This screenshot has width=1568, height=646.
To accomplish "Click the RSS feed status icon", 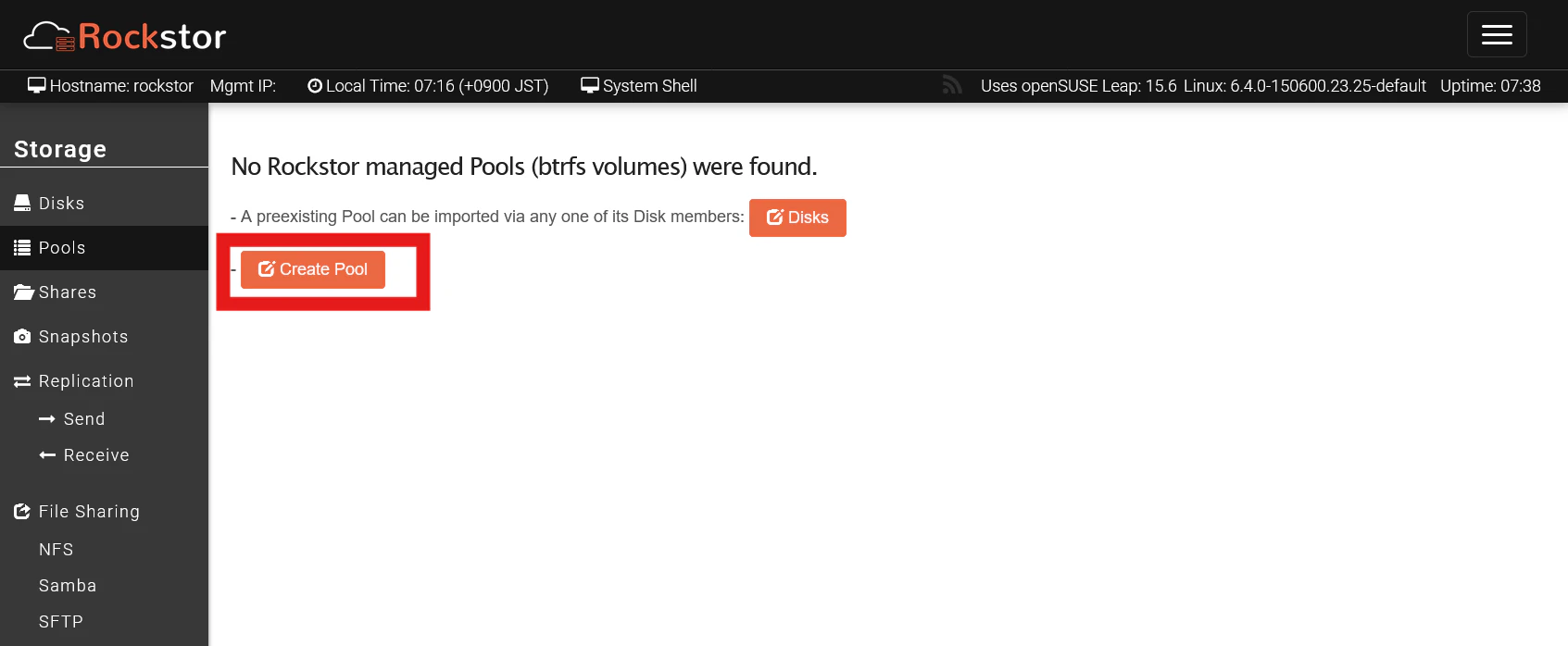I will click(952, 85).
